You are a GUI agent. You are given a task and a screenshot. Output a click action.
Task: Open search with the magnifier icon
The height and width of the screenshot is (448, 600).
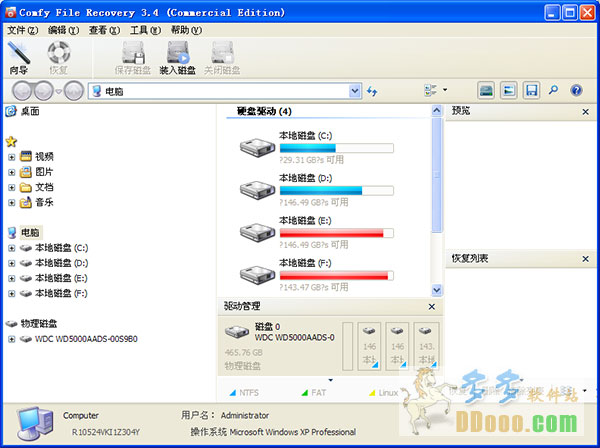tap(553, 90)
